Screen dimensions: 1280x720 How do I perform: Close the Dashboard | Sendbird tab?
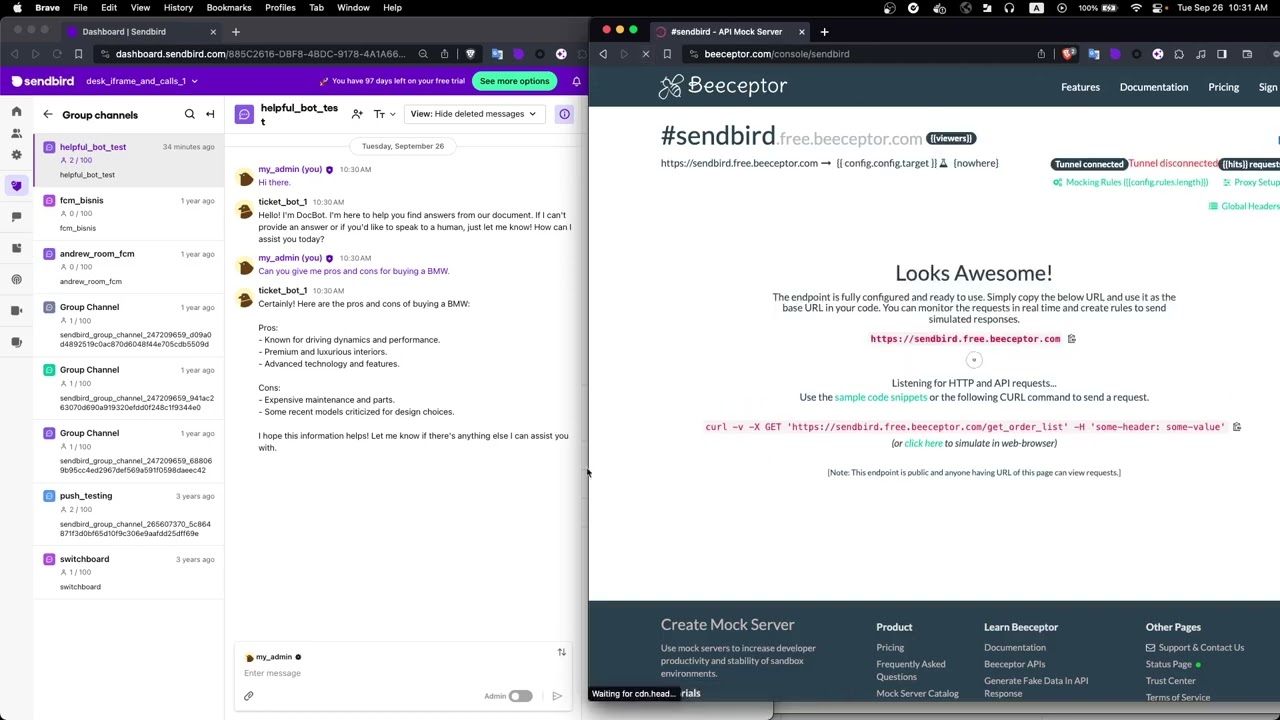click(213, 32)
